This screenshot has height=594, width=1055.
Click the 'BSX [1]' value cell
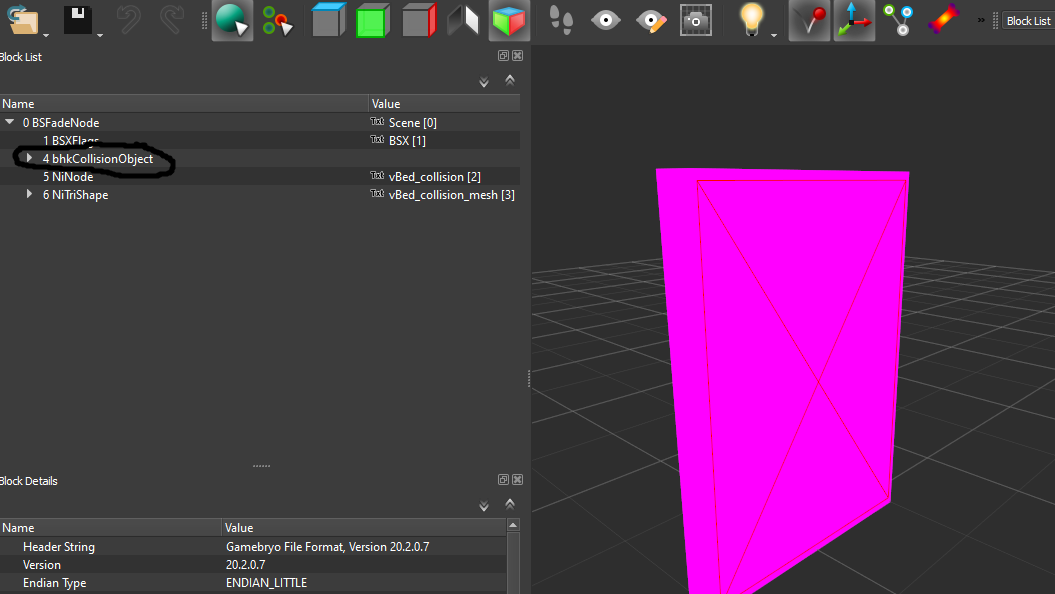407,141
